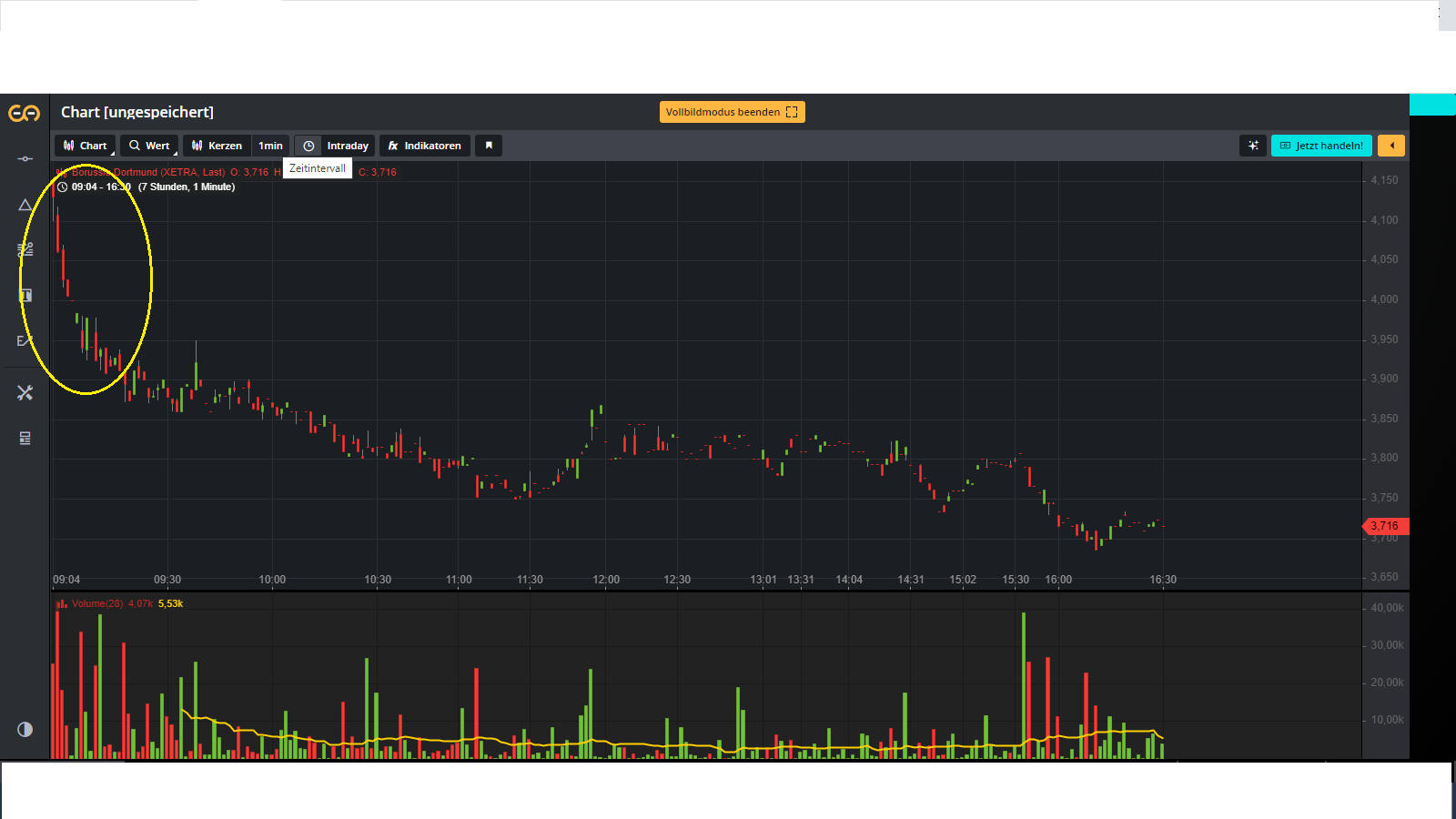
Task: Select the text annotation tool
Action: (x=25, y=295)
